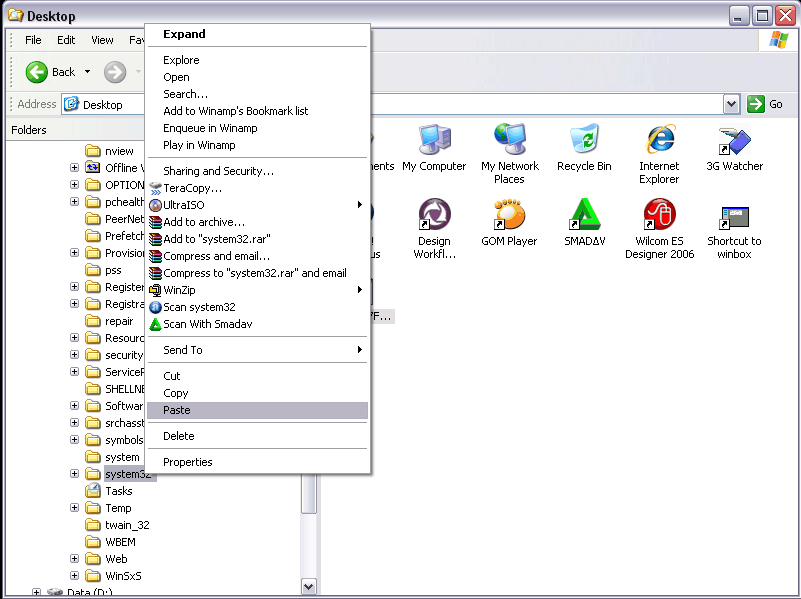Screen dimensions: 801x599
Task: Click the Tasks folder icon in the tree
Action: [93, 491]
